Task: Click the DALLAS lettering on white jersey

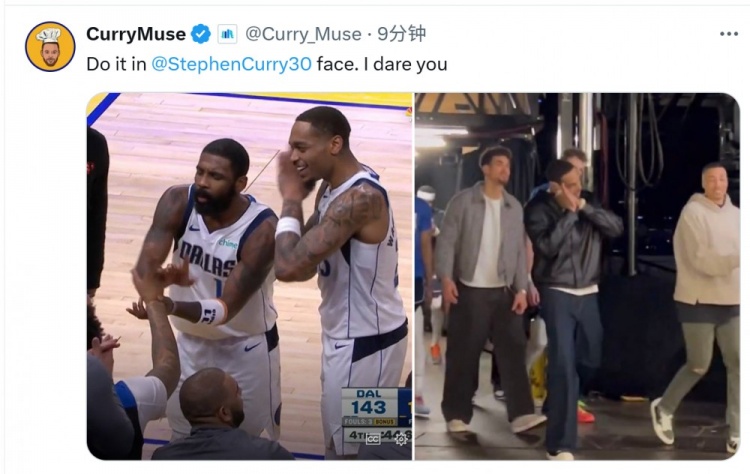Action: pos(207,260)
